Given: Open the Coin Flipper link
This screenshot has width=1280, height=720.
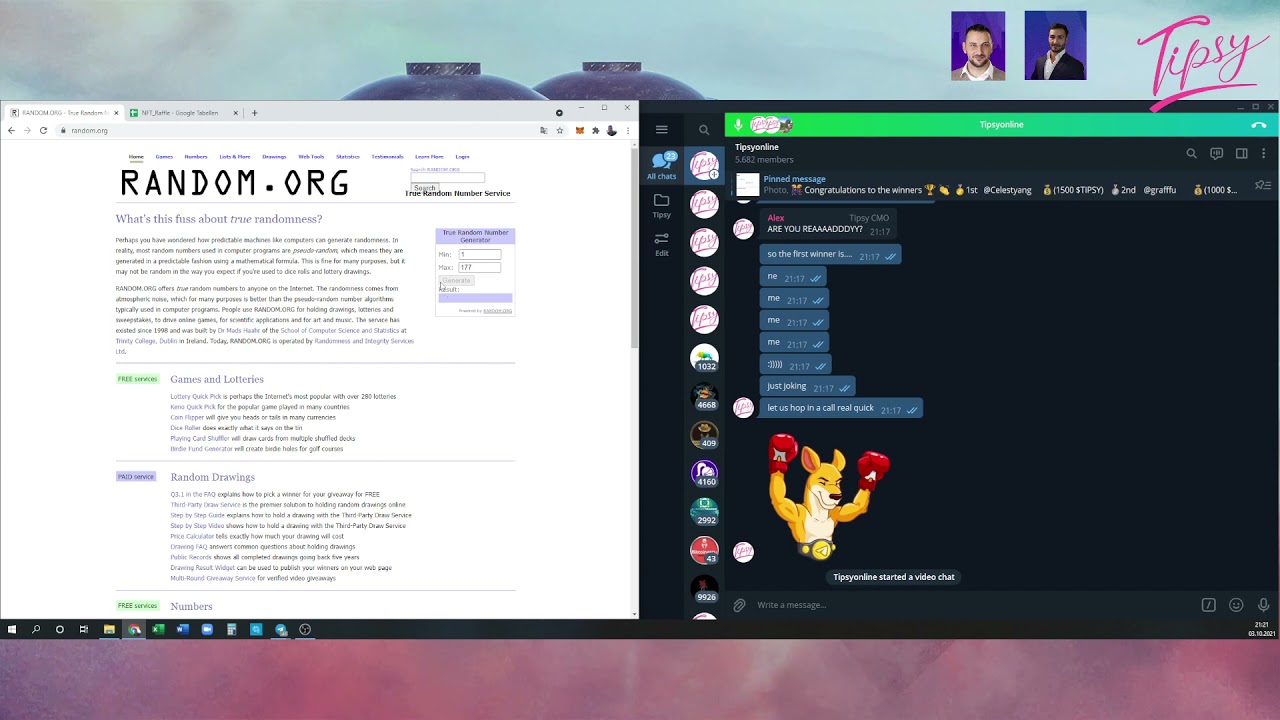Looking at the screenshot, I should point(187,418).
